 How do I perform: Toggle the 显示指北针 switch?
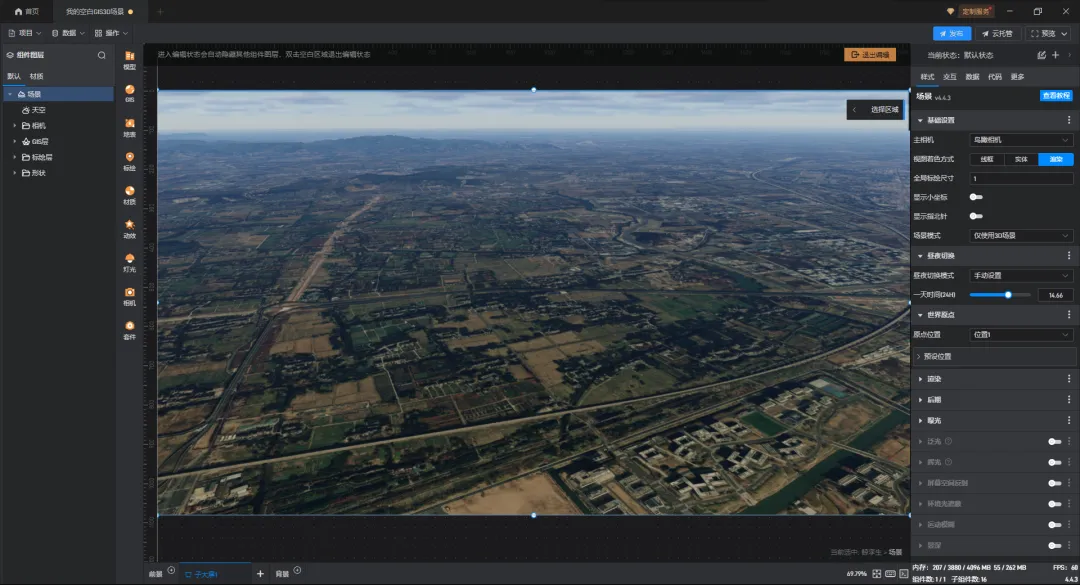tap(976, 216)
